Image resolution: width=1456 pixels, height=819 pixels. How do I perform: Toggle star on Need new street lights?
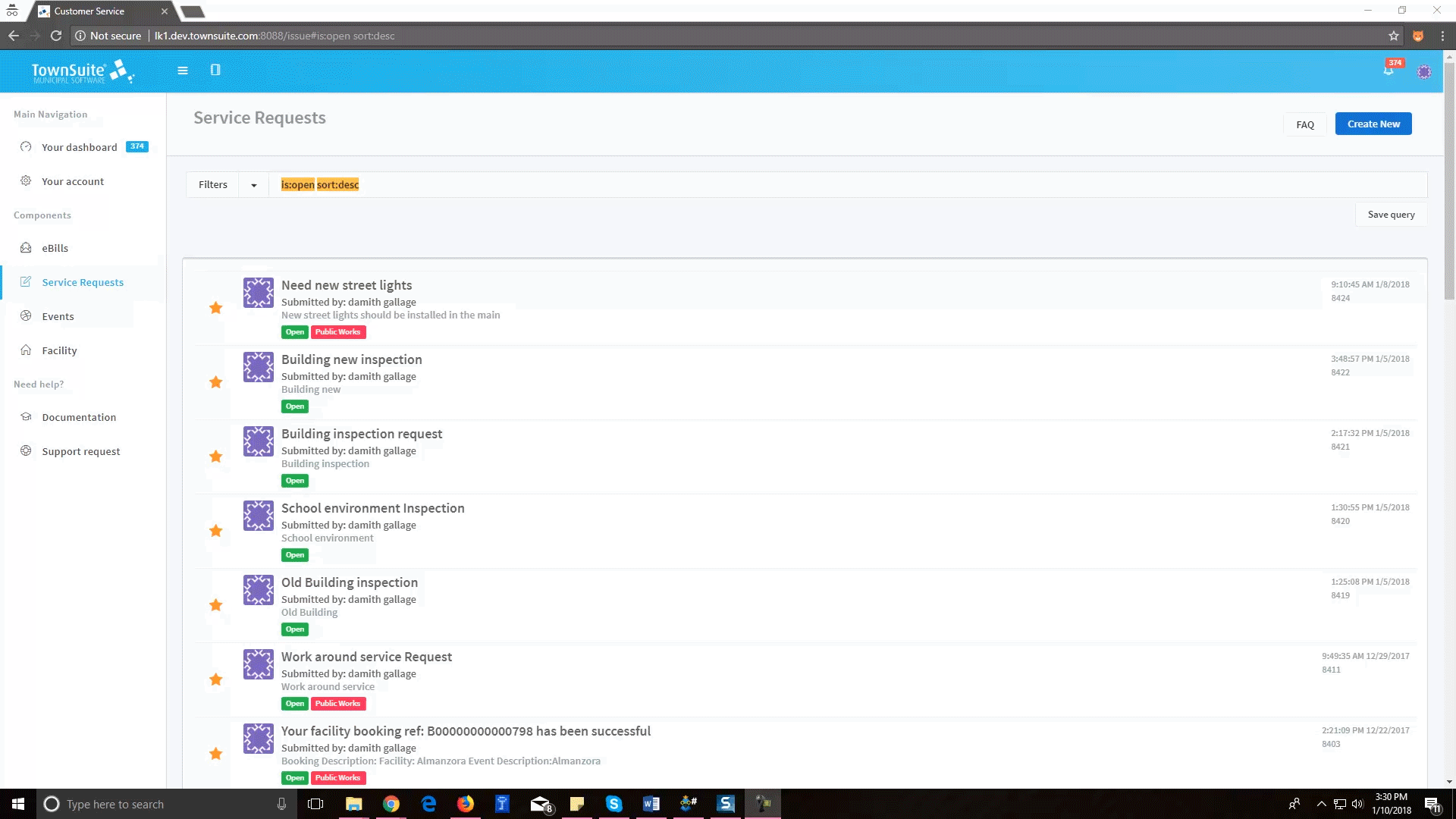pos(216,308)
